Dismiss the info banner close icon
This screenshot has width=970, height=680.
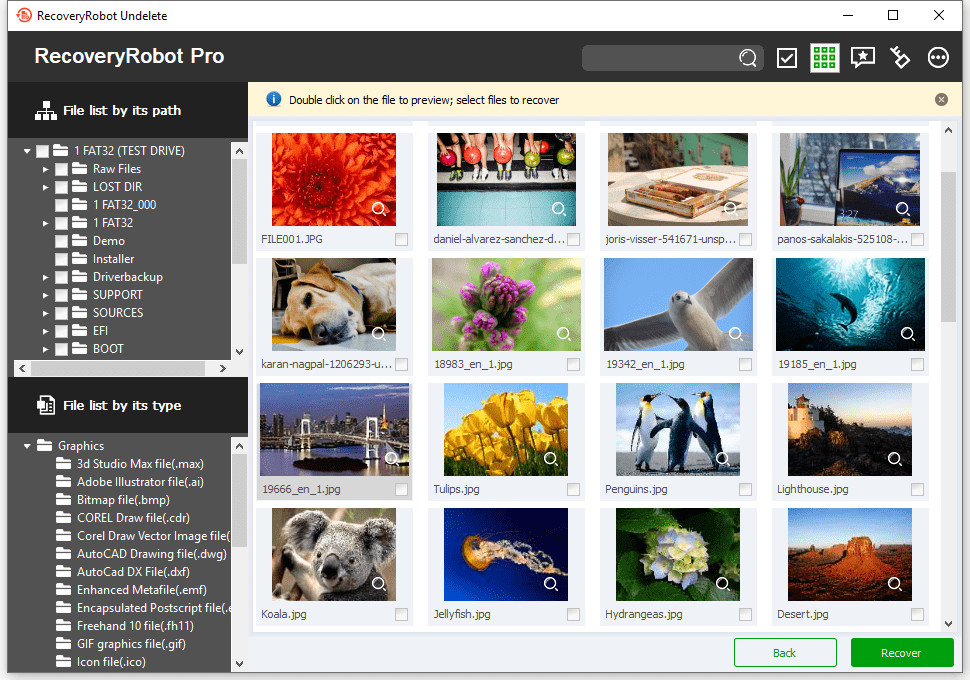[941, 100]
